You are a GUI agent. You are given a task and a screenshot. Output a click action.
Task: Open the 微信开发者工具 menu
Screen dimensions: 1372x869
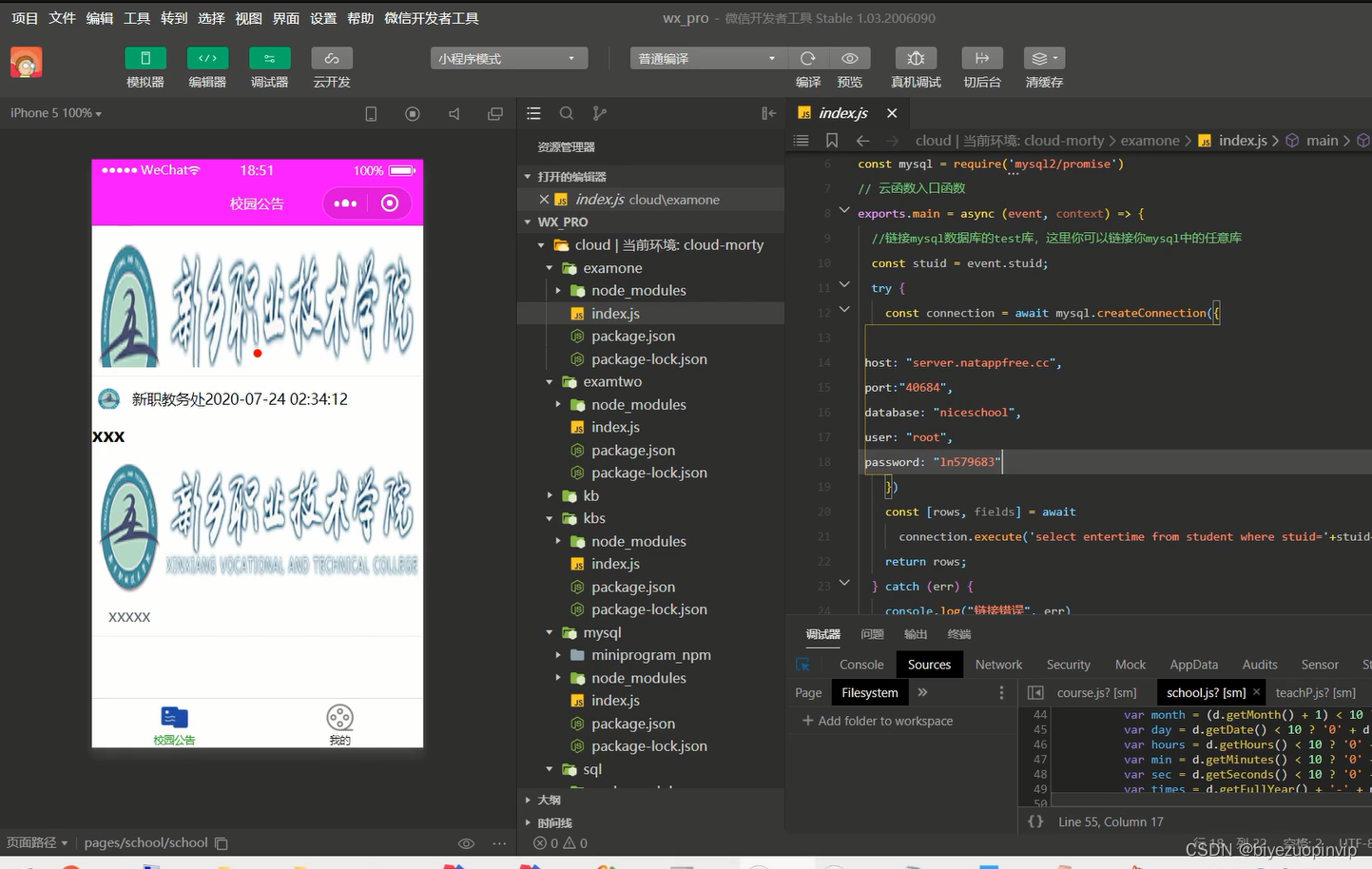tap(432, 18)
